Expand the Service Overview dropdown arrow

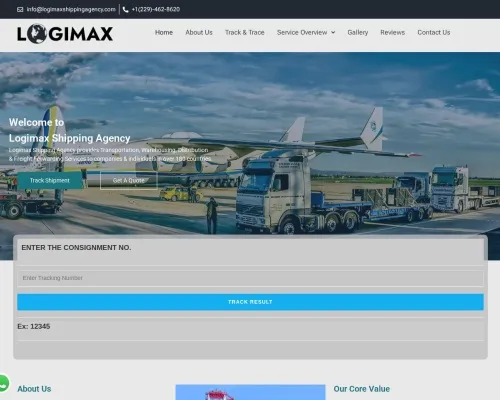pyautogui.click(x=333, y=32)
